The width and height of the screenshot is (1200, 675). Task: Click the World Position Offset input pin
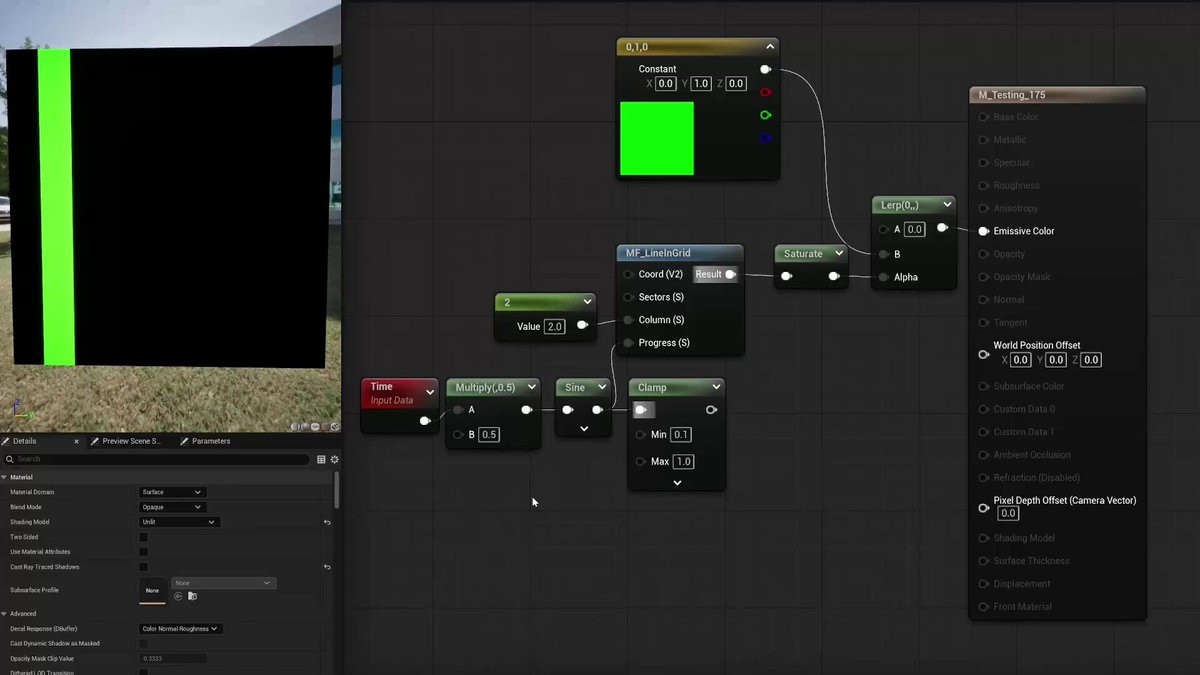[x=984, y=354]
